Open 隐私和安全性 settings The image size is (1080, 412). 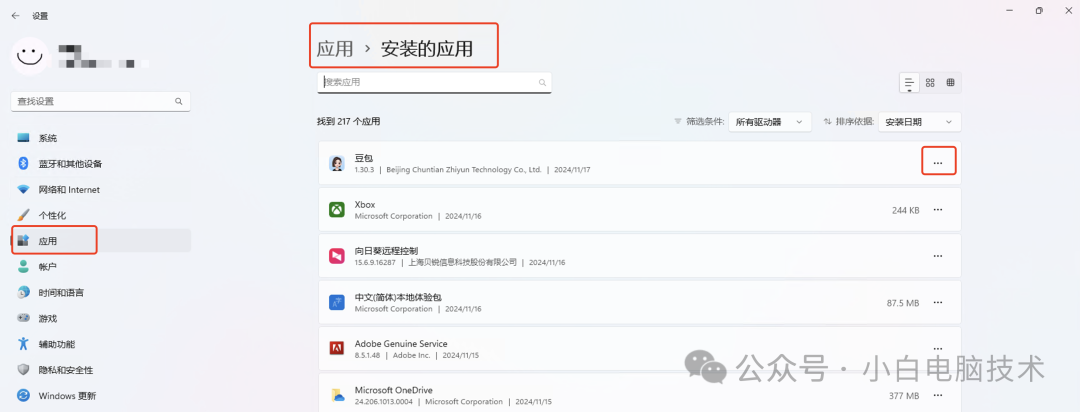pos(101,370)
